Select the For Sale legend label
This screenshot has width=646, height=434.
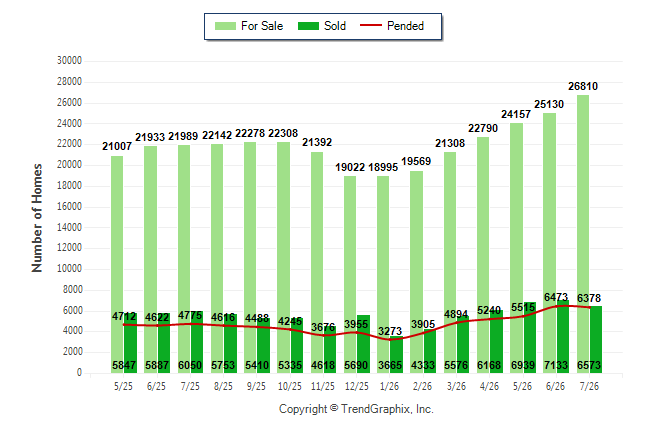(x=262, y=26)
